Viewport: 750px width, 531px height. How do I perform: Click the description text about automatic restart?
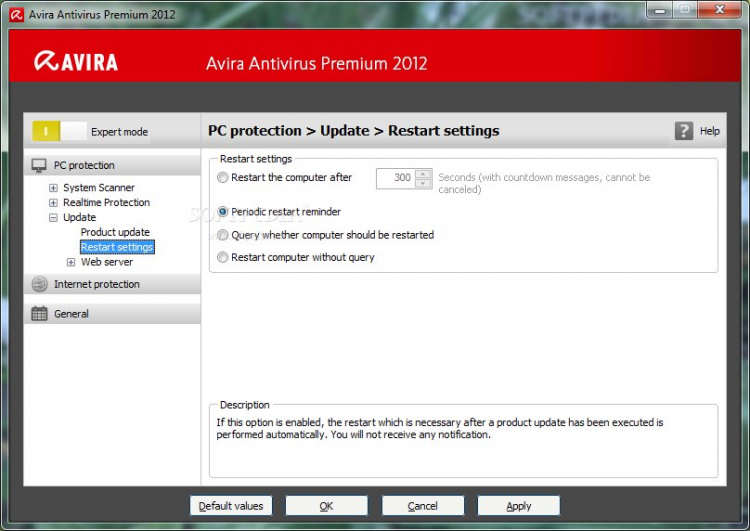440,428
